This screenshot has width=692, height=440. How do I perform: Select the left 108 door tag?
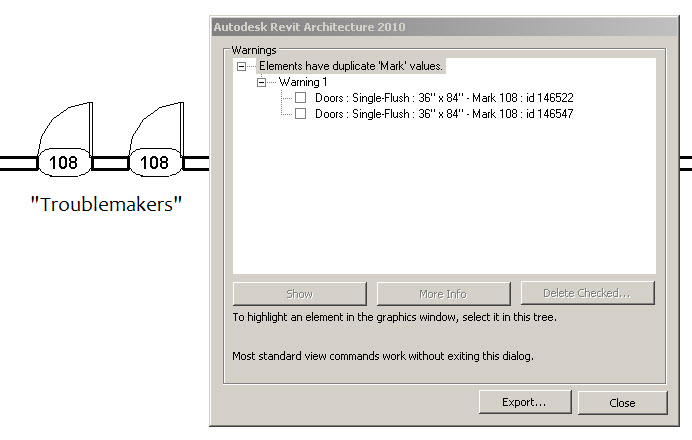tap(64, 162)
